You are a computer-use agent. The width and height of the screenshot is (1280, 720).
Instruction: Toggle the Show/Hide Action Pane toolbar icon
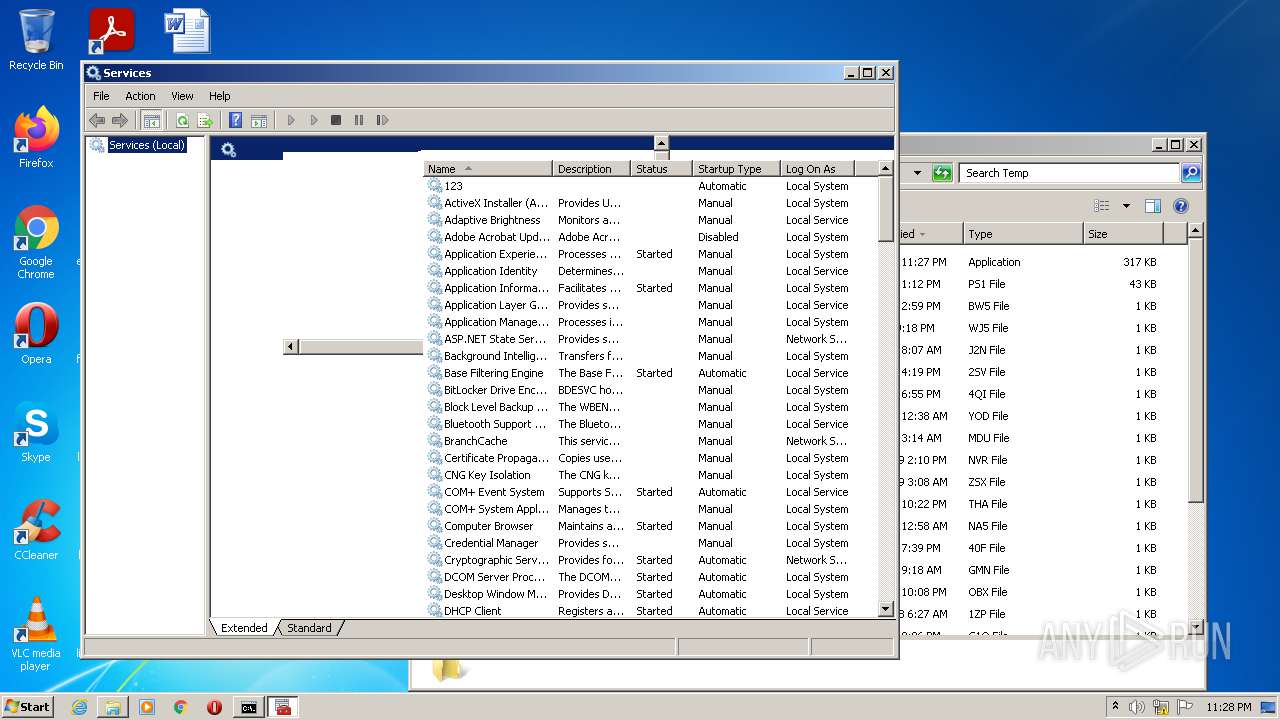click(259, 120)
